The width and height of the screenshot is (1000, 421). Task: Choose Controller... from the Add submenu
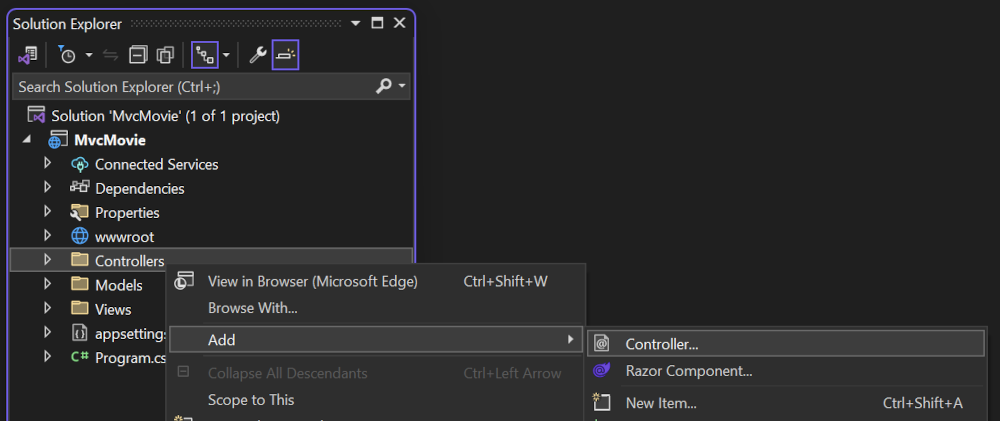click(x=662, y=344)
